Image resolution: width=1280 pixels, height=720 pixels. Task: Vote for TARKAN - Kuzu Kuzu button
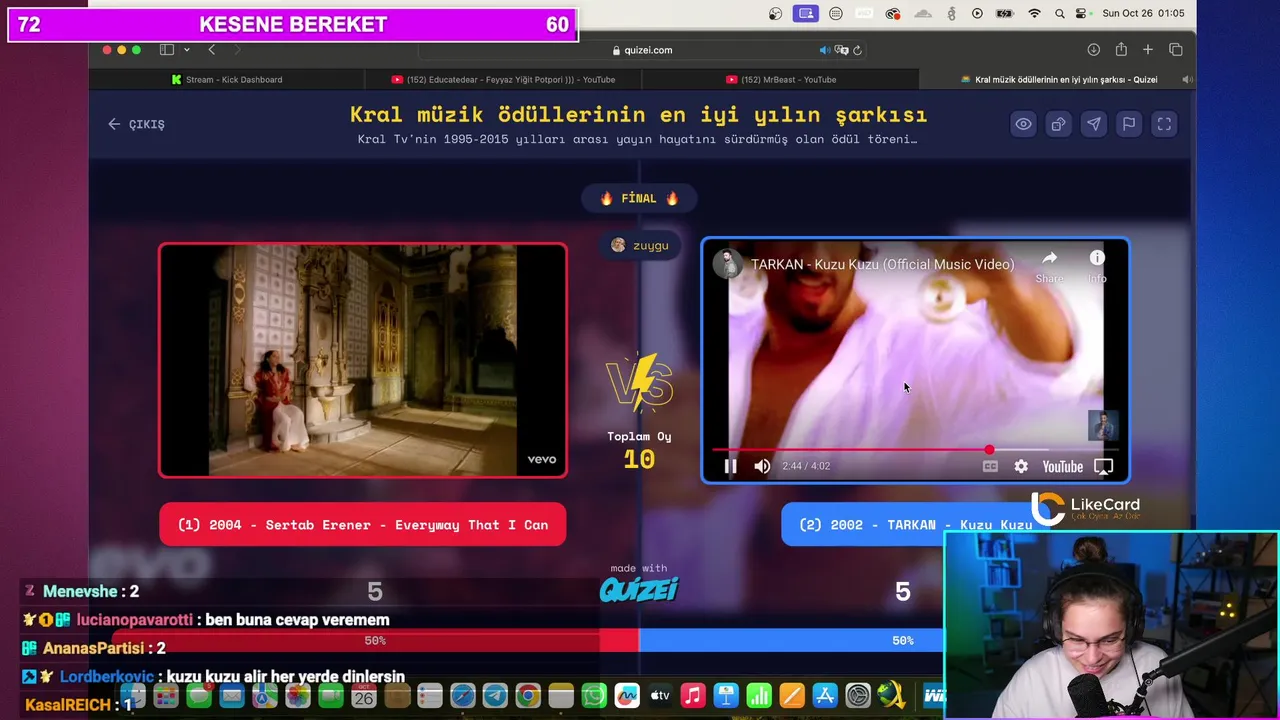[914, 525]
